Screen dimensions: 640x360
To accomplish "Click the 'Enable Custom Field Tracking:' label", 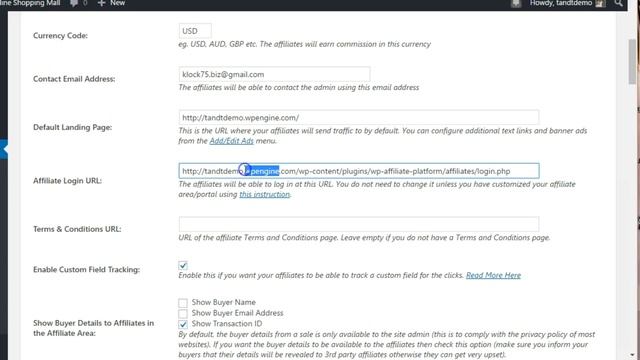I will coord(87,269).
